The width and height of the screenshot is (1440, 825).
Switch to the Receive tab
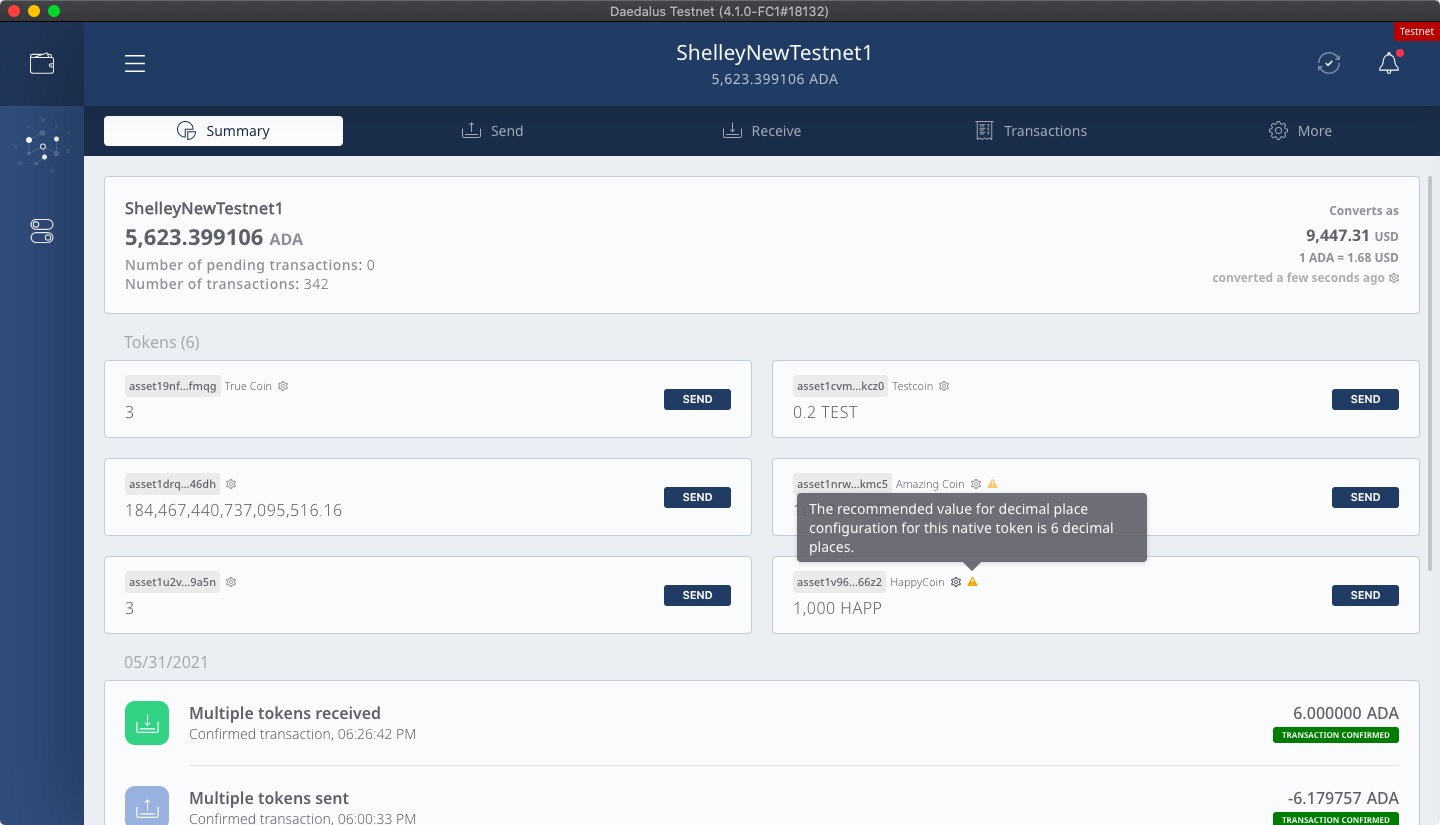761,131
